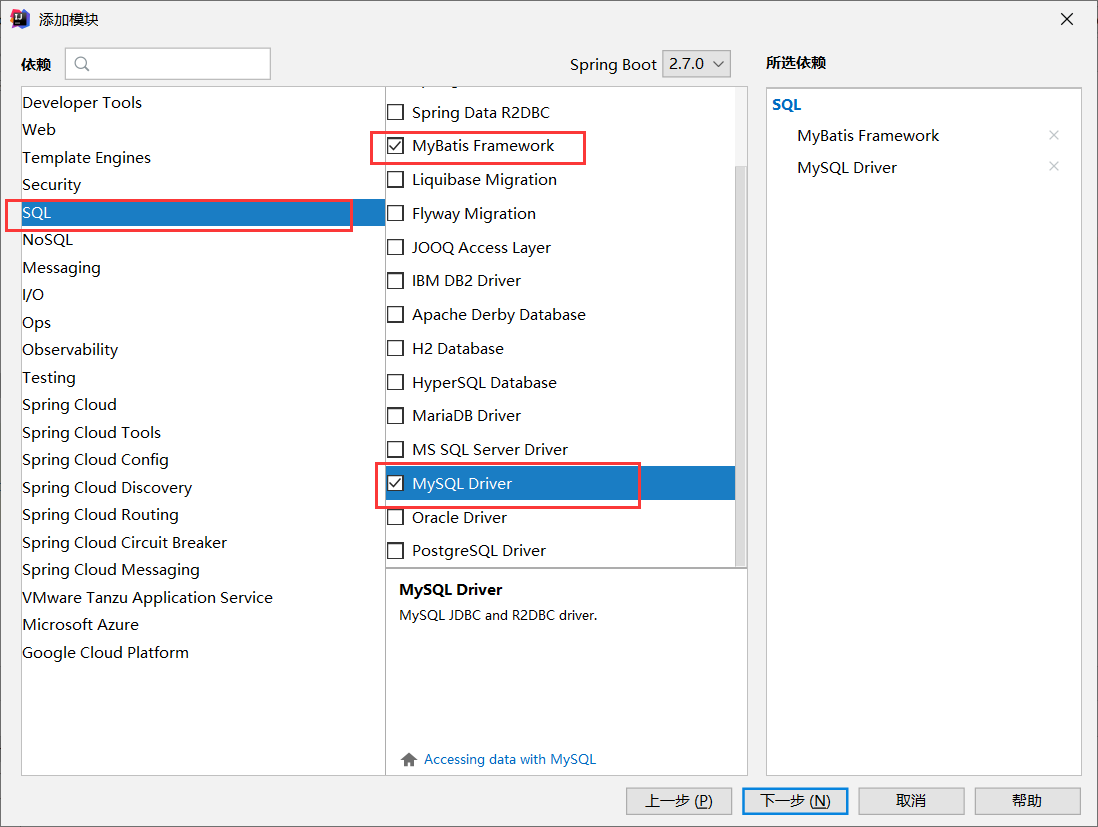The image size is (1098, 827).
Task: Remove MySQL Driver using its × icon
Action: (x=1054, y=167)
